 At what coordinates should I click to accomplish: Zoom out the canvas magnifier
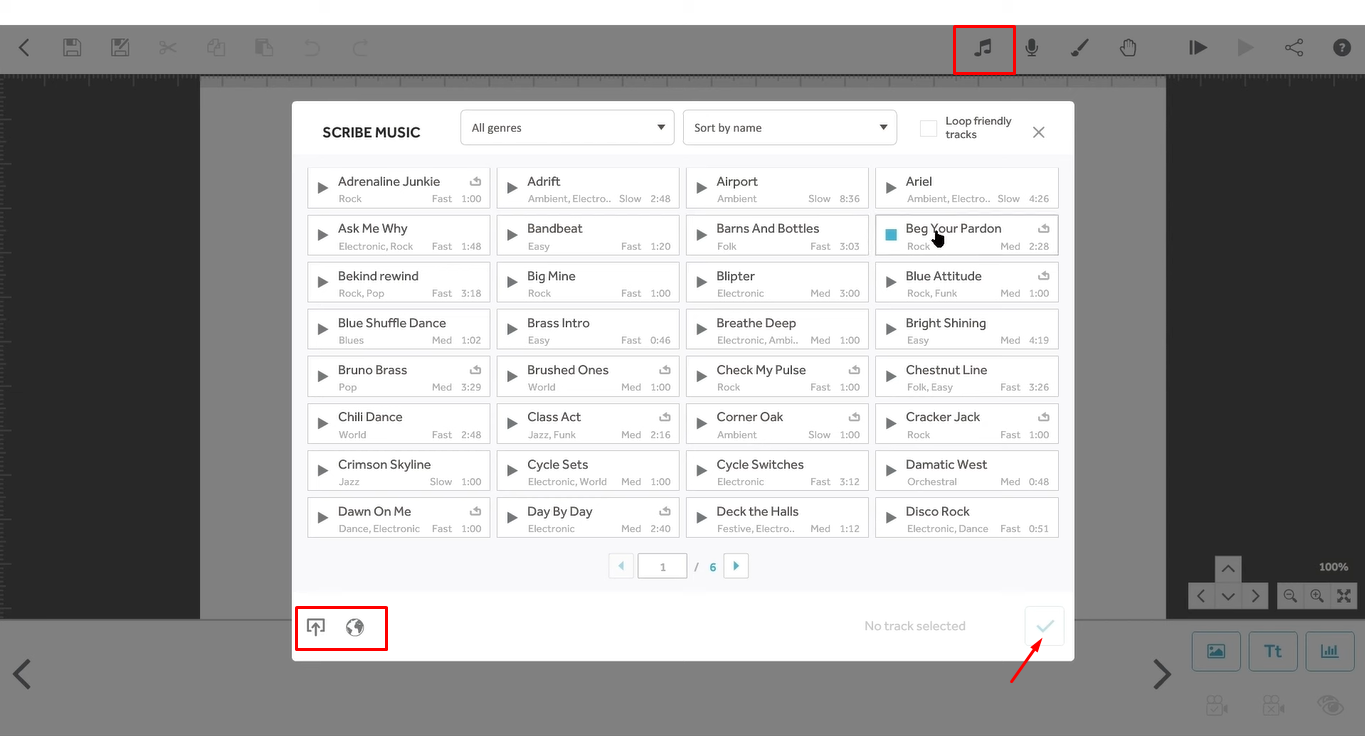(x=1291, y=596)
